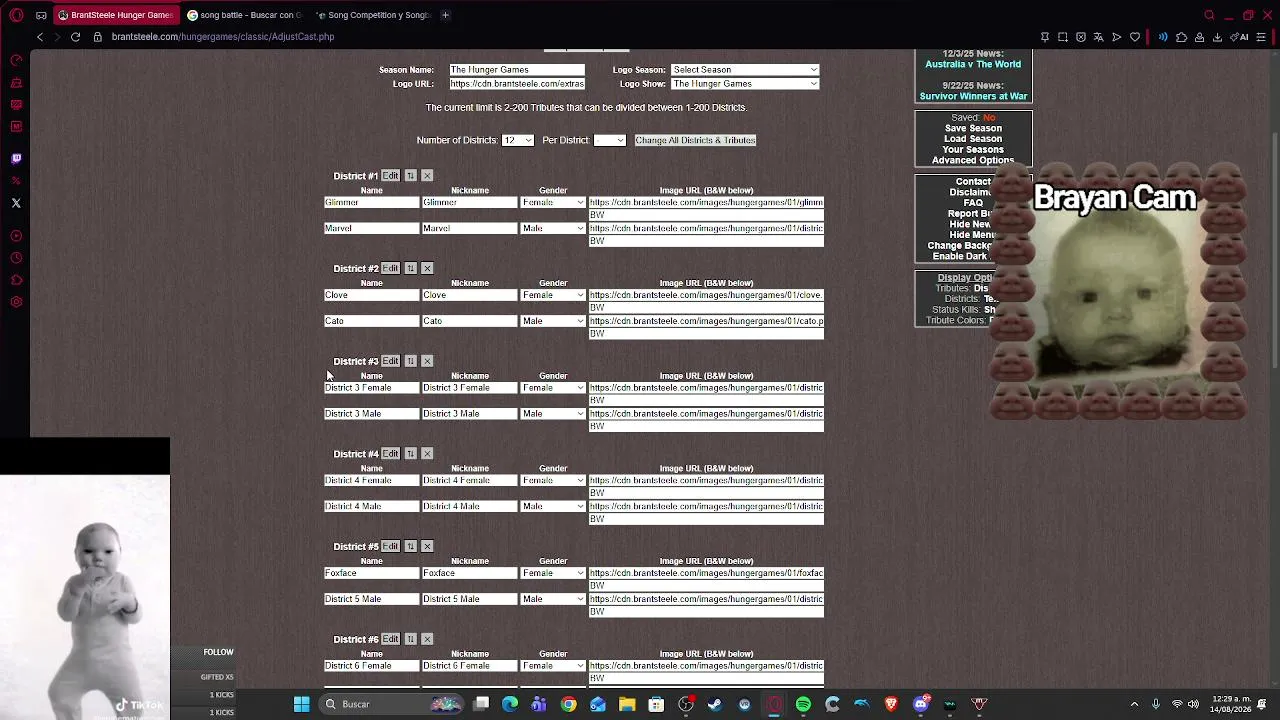This screenshot has height=720, width=1280.
Task: Click the District 3 Male name field
Action: tap(371, 414)
